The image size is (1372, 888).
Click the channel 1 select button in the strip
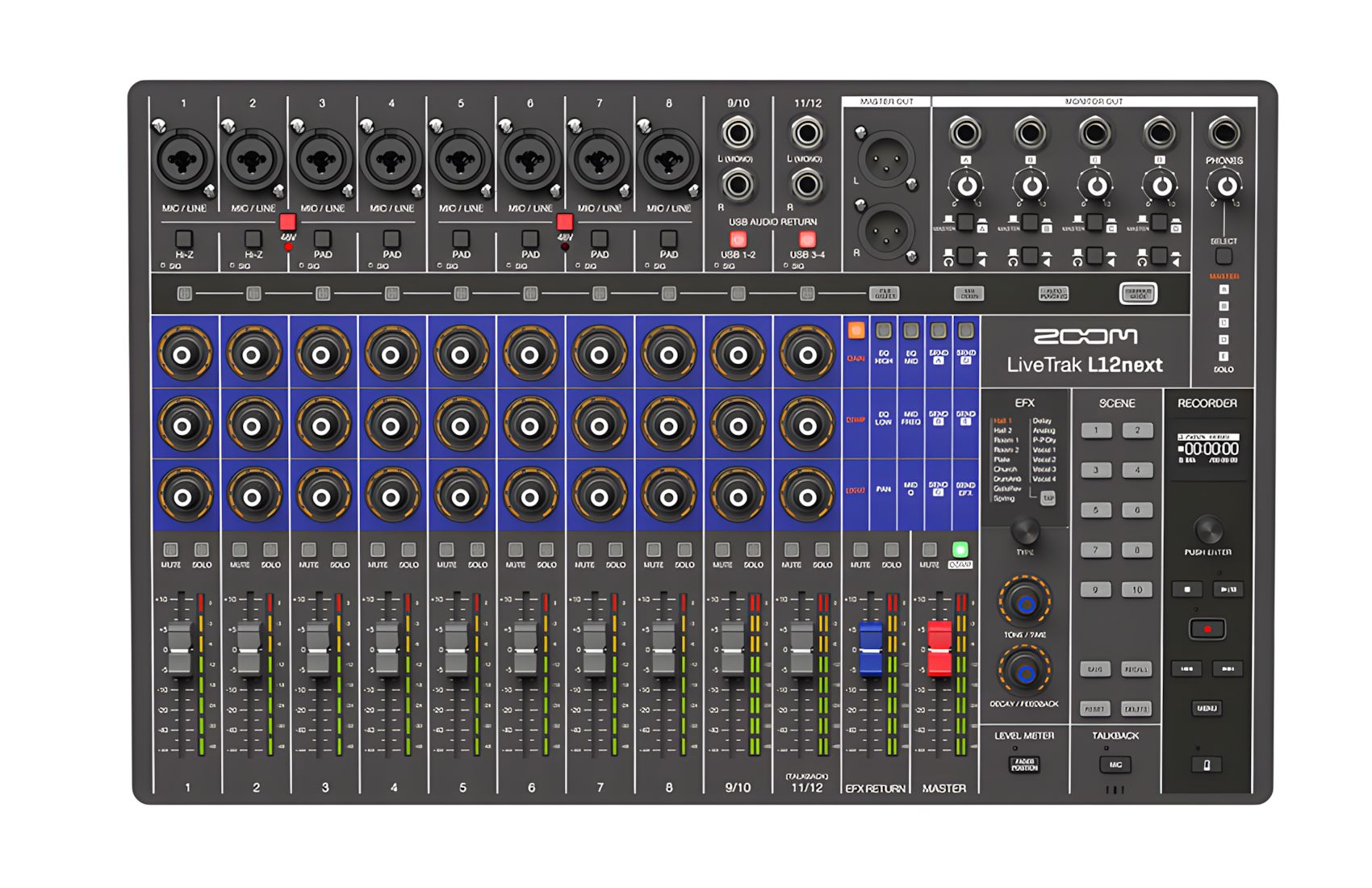click(x=184, y=293)
